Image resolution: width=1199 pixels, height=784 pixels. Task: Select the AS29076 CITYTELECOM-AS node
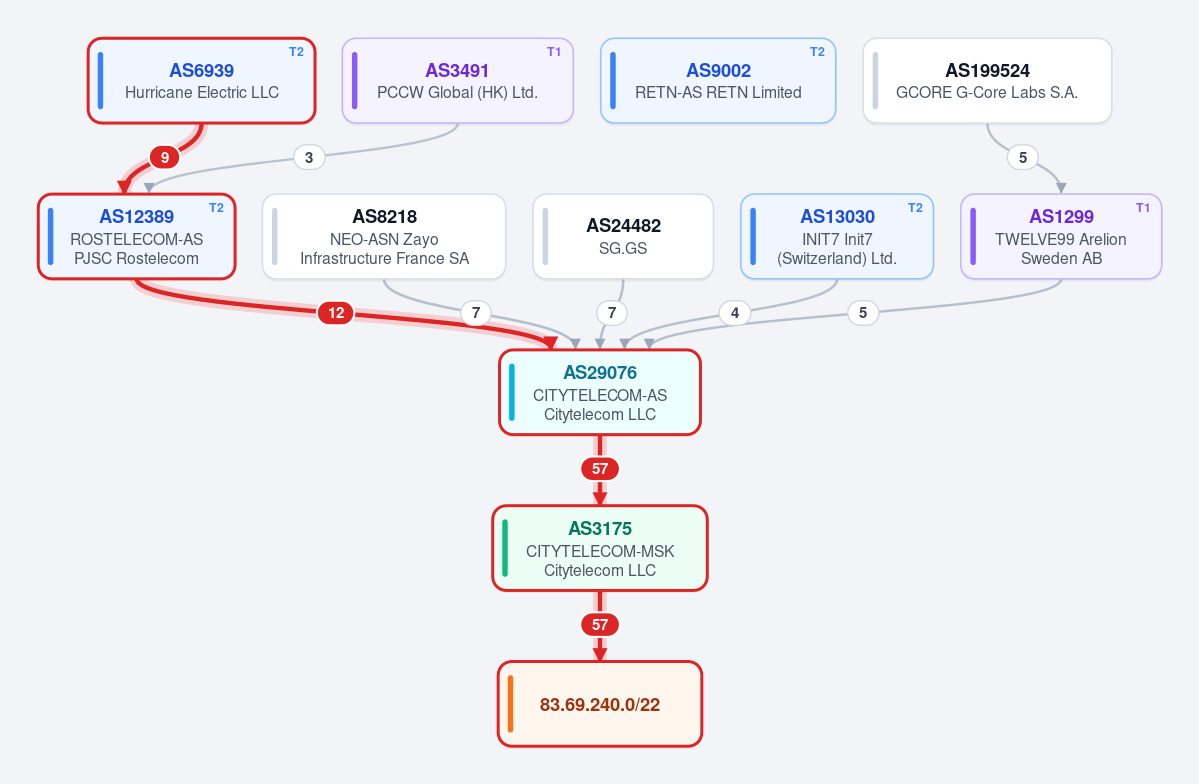pos(600,392)
